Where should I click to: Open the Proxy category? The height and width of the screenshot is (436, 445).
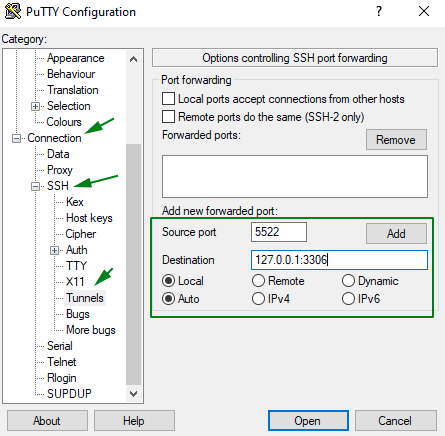tap(60, 170)
